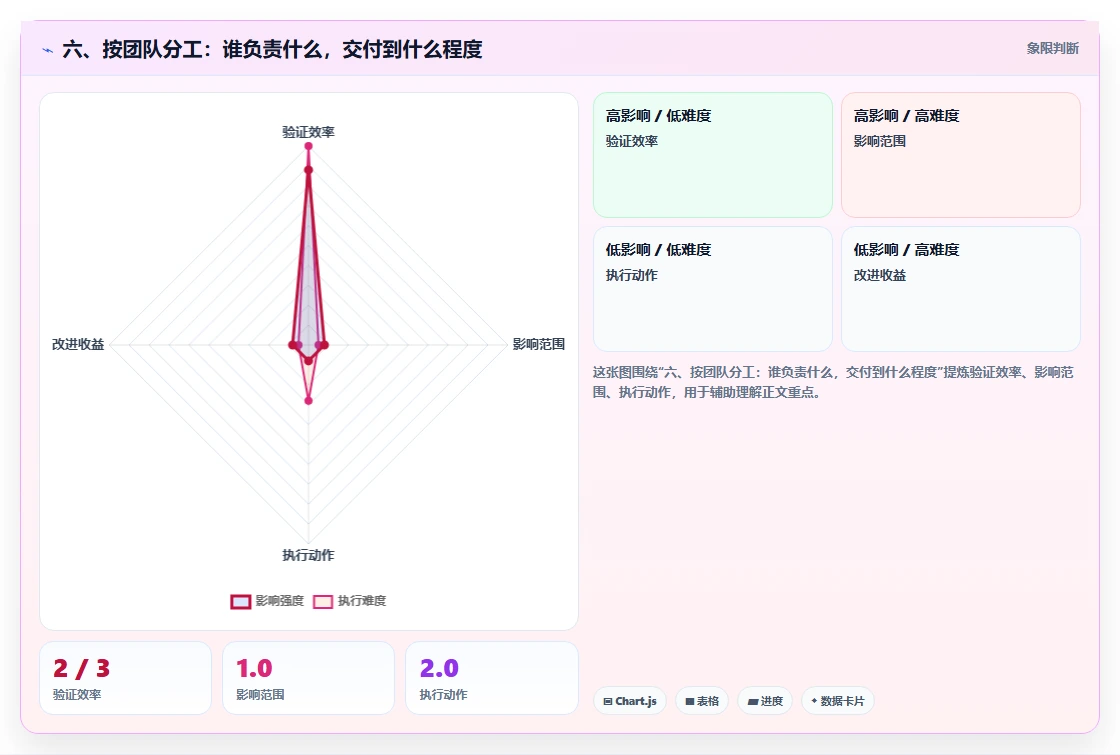1120x755 pixels.
Task: Click the 改进收益 axis label on radar chart
Action: (78, 344)
